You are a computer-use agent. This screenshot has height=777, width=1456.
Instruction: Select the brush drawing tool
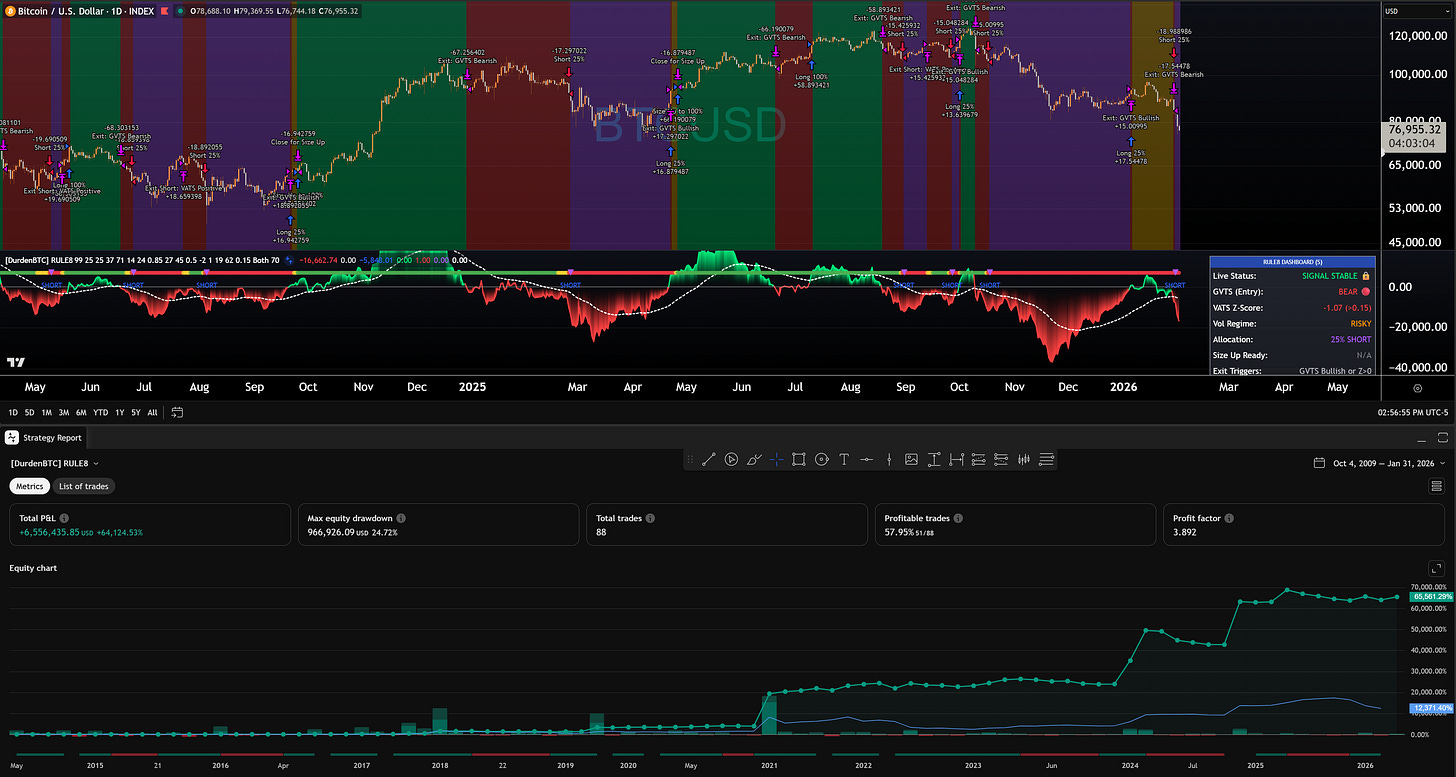[x=754, y=459]
